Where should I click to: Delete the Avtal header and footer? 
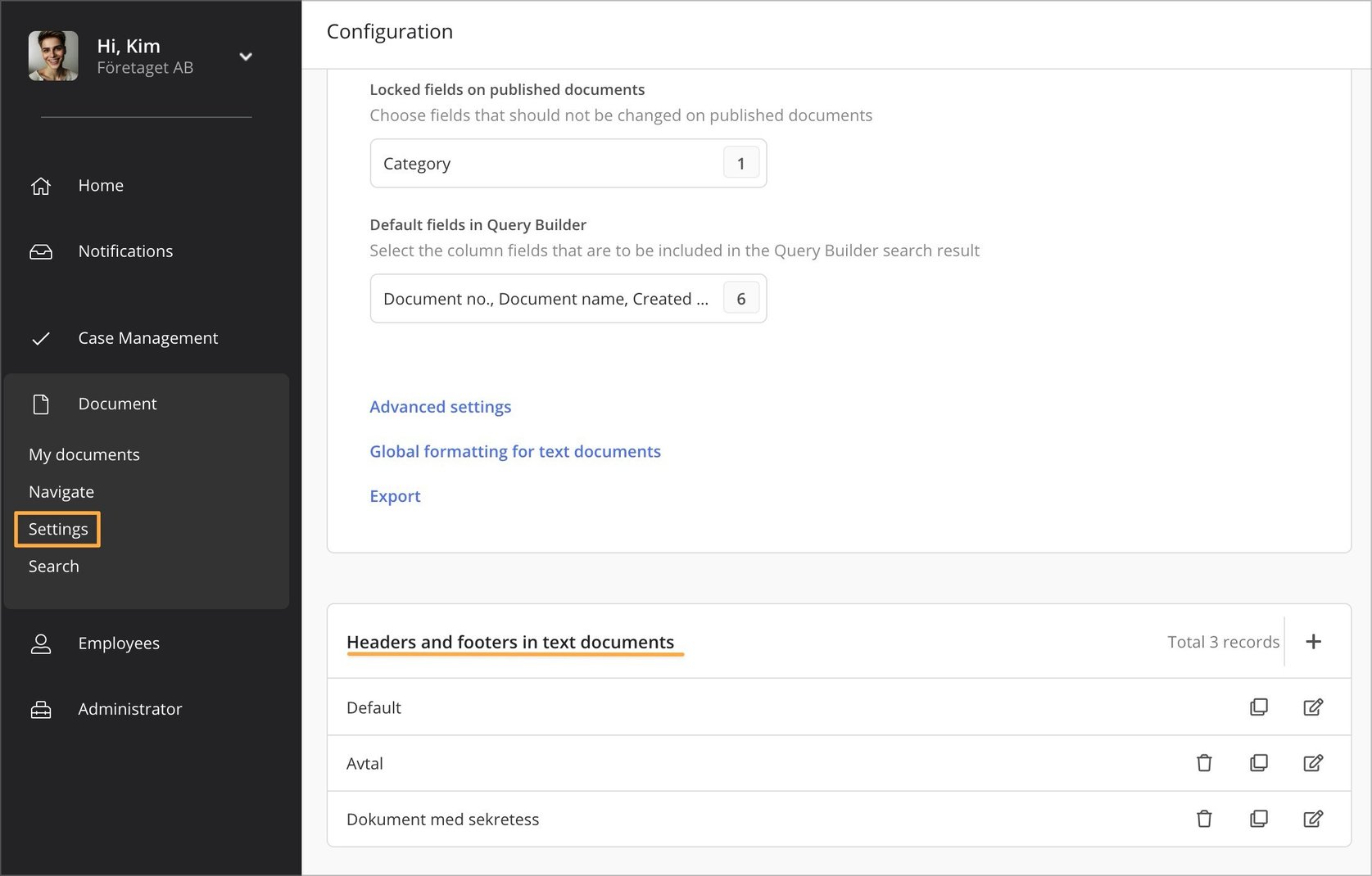[1204, 762]
